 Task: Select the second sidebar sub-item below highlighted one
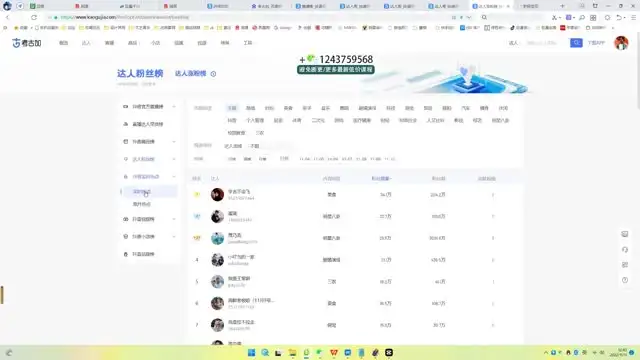[142, 204]
